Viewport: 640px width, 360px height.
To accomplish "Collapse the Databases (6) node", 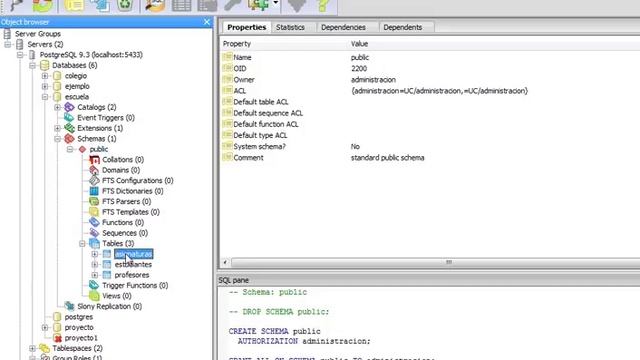I will tap(33, 65).
